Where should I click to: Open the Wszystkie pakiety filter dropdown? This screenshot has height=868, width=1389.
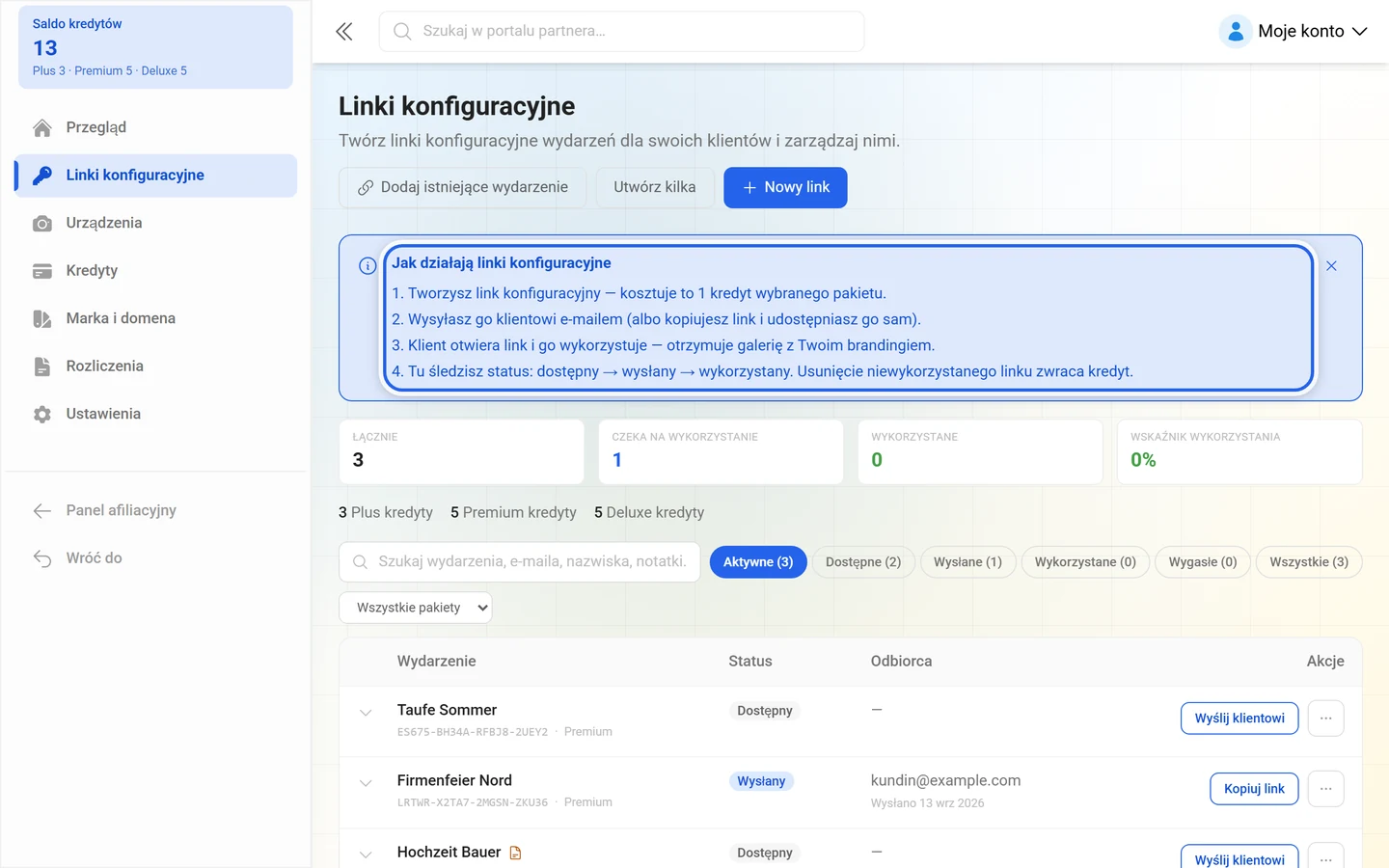click(x=415, y=608)
